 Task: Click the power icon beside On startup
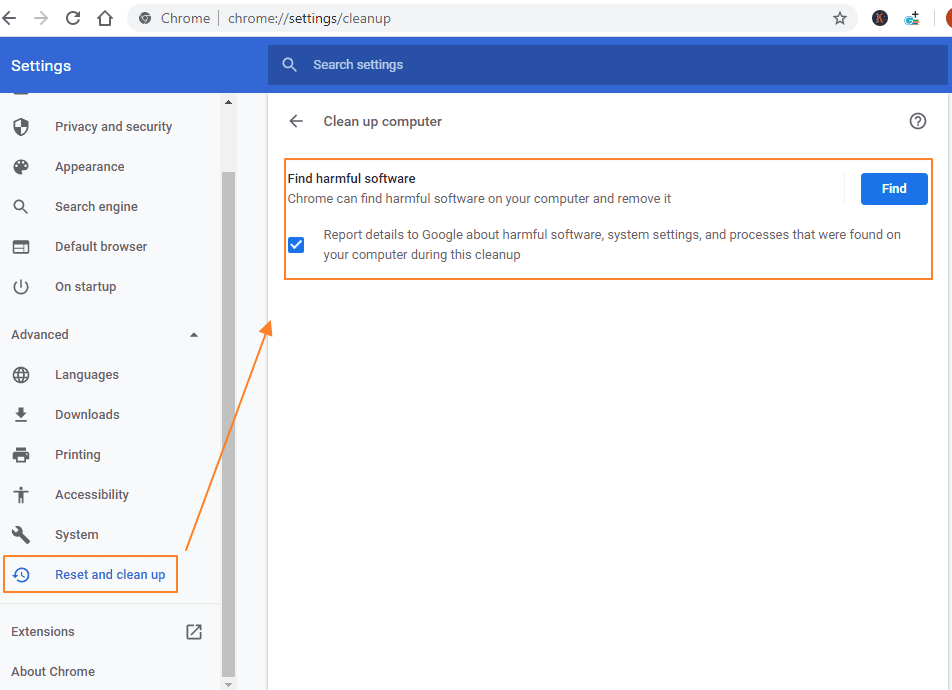click(21, 287)
